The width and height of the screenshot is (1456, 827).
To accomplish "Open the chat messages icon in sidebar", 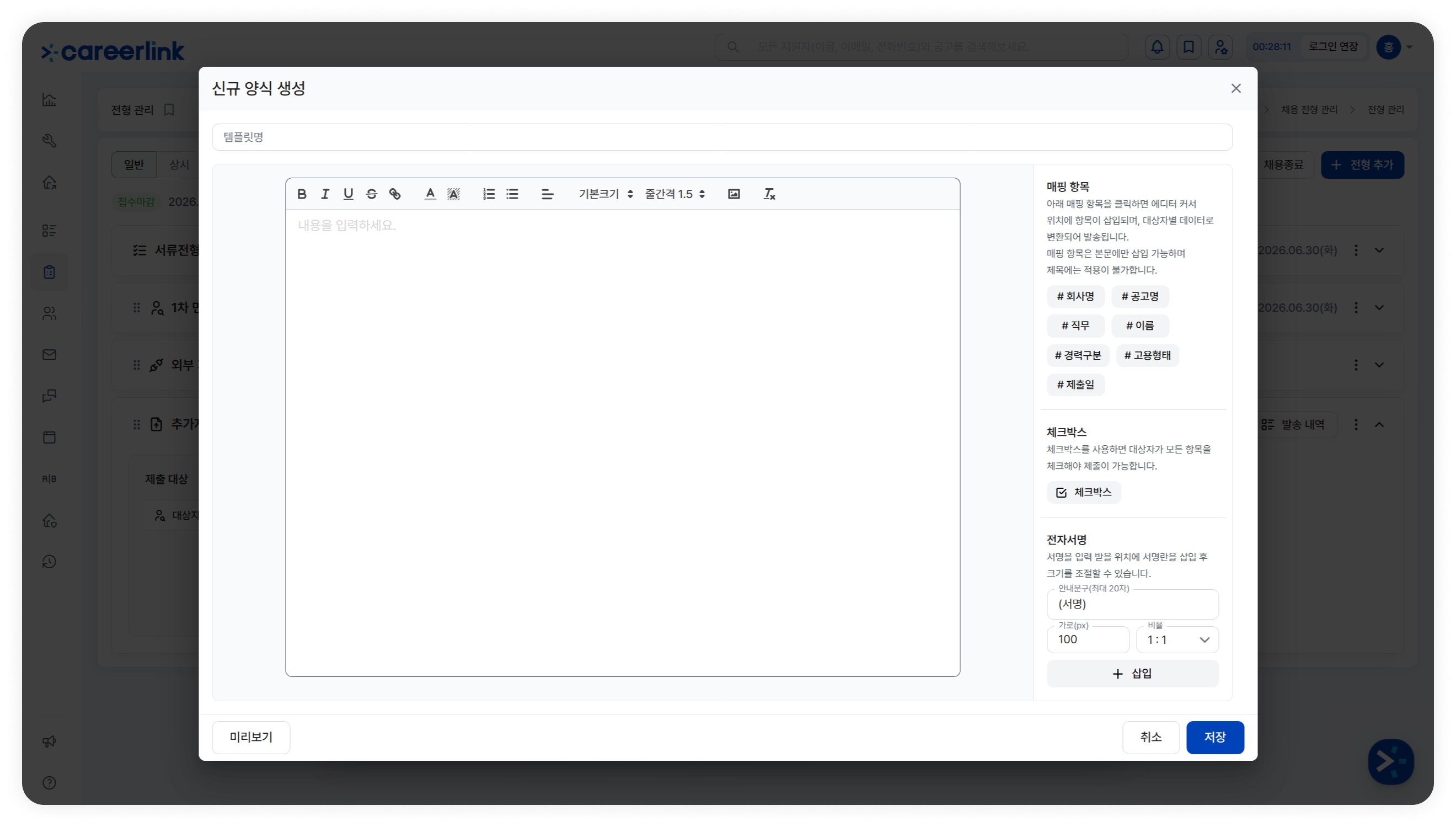I will (x=50, y=396).
